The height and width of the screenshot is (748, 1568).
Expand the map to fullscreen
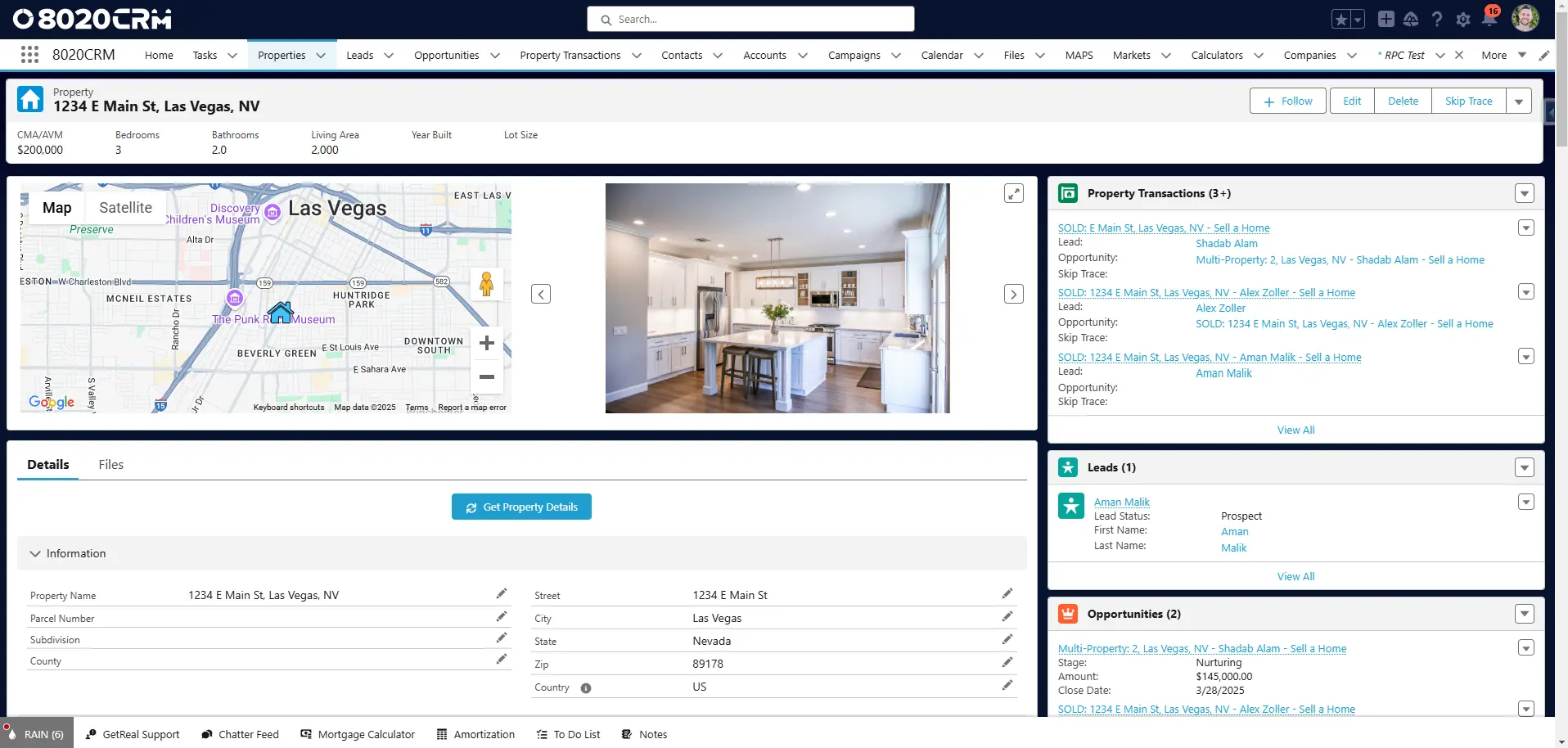[x=1014, y=193]
